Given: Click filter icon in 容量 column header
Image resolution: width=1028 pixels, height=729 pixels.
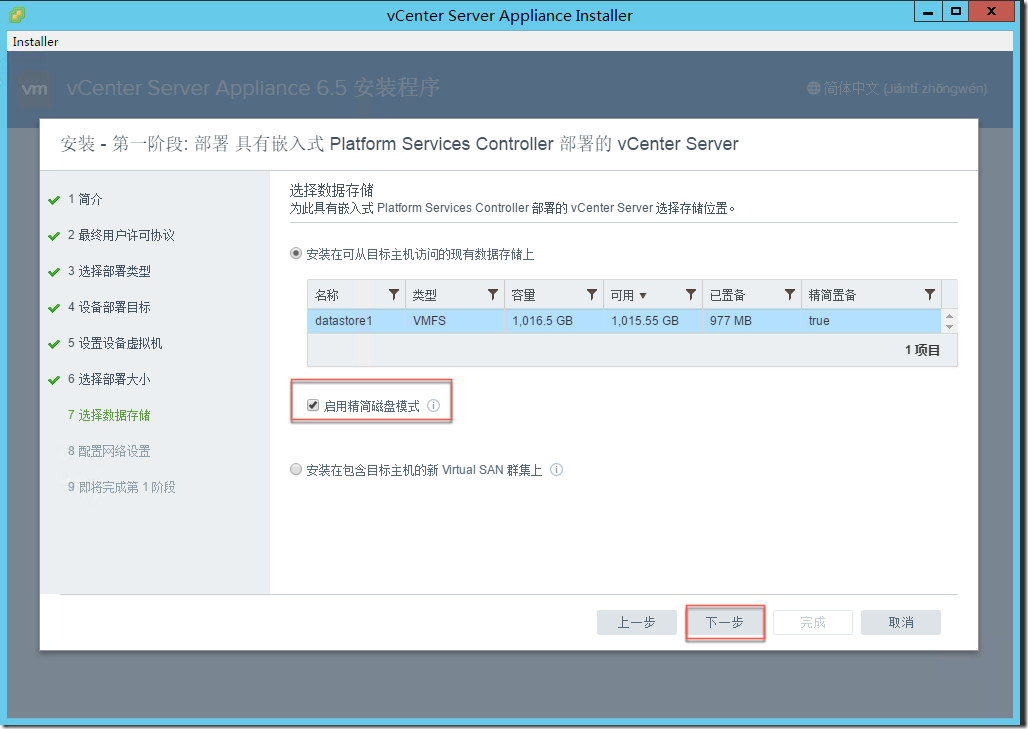Looking at the screenshot, I should click(591, 295).
